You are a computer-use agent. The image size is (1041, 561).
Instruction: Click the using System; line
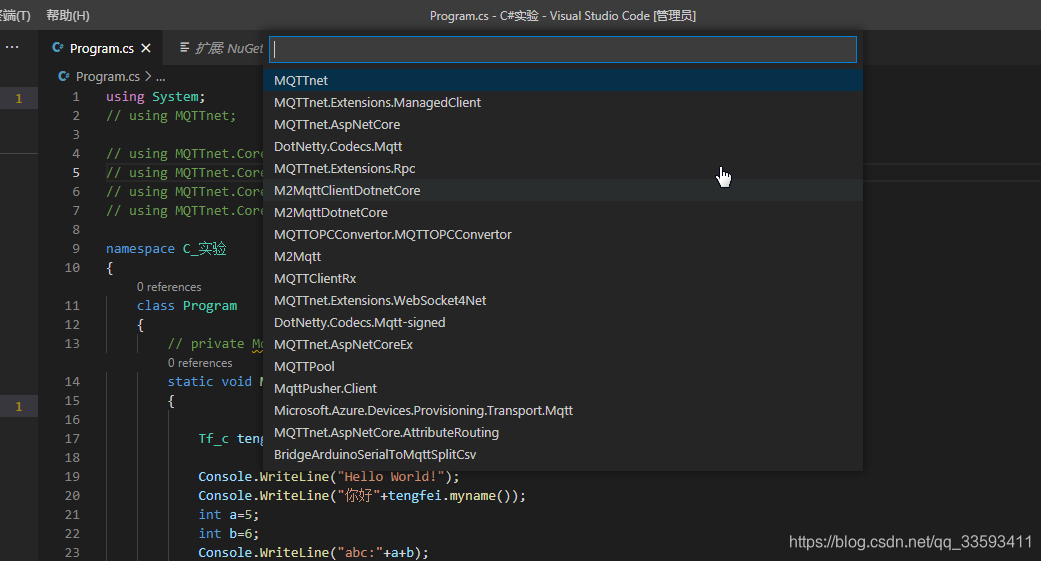[155, 96]
